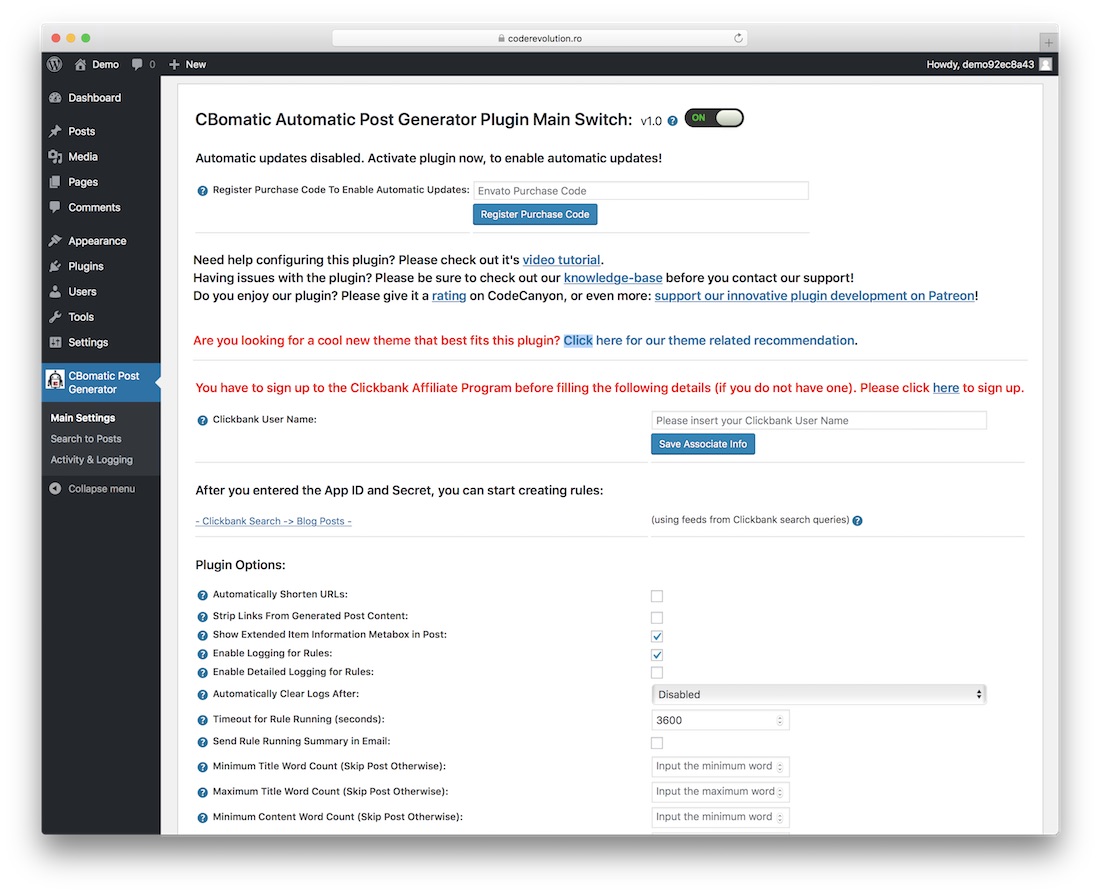1100x894 pixels.
Task: Open comments bubble in admin bar
Action: pos(137,64)
